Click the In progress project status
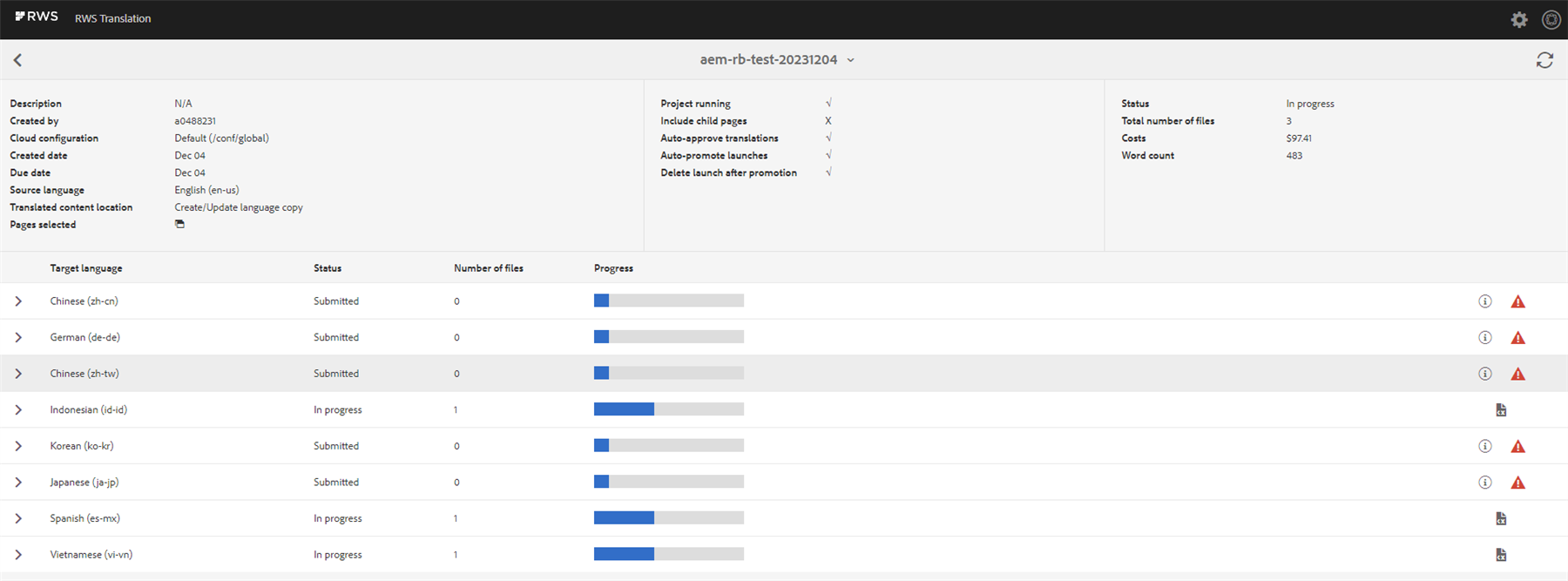The height and width of the screenshot is (581, 1568). (1310, 104)
